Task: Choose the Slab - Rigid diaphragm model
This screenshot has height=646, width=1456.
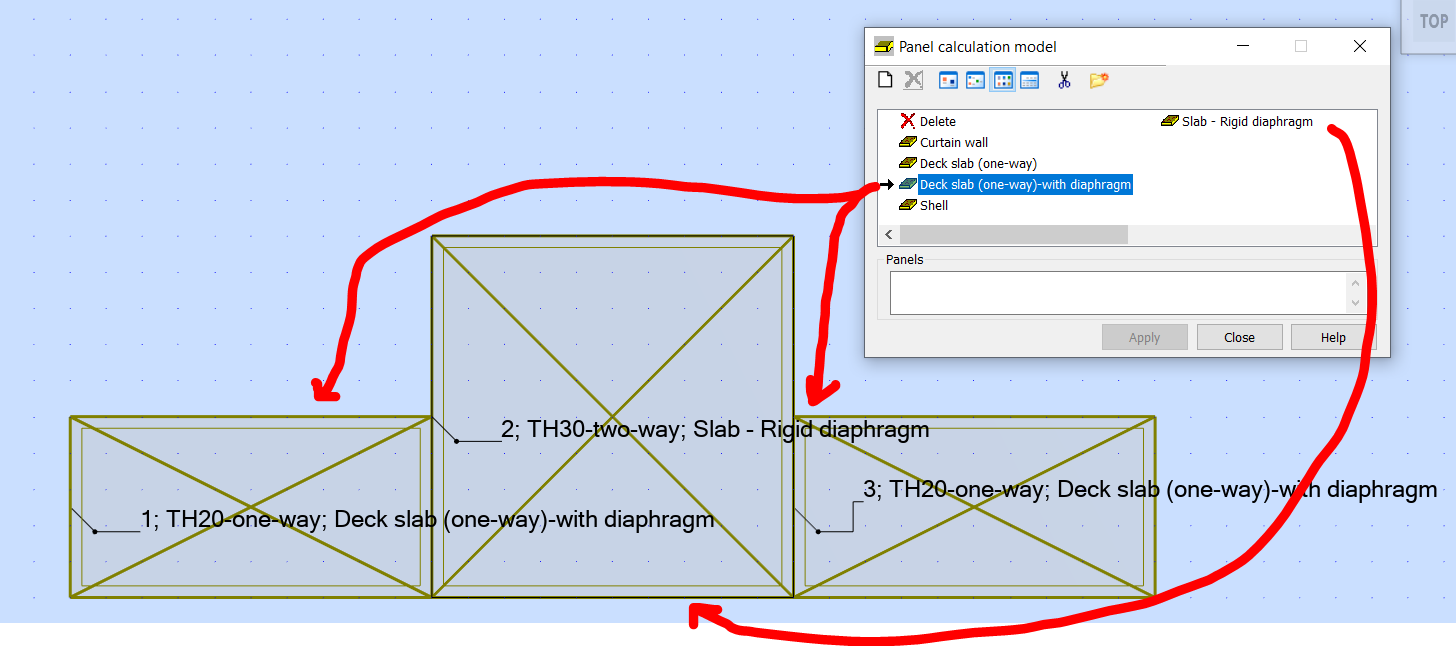Action: 1246,121
